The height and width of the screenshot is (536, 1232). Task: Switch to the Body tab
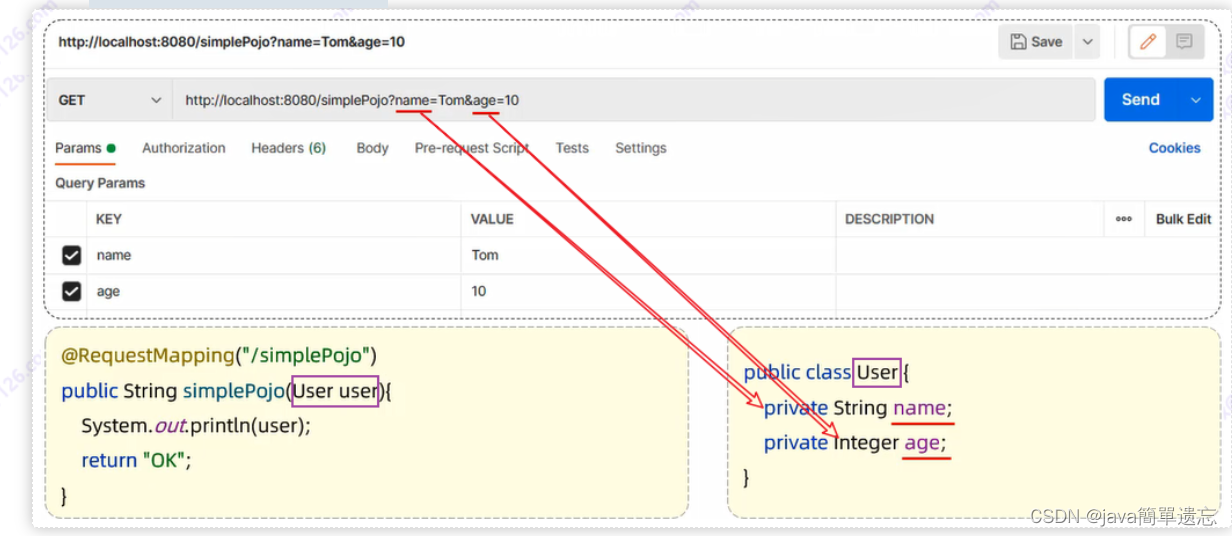tap(372, 148)
